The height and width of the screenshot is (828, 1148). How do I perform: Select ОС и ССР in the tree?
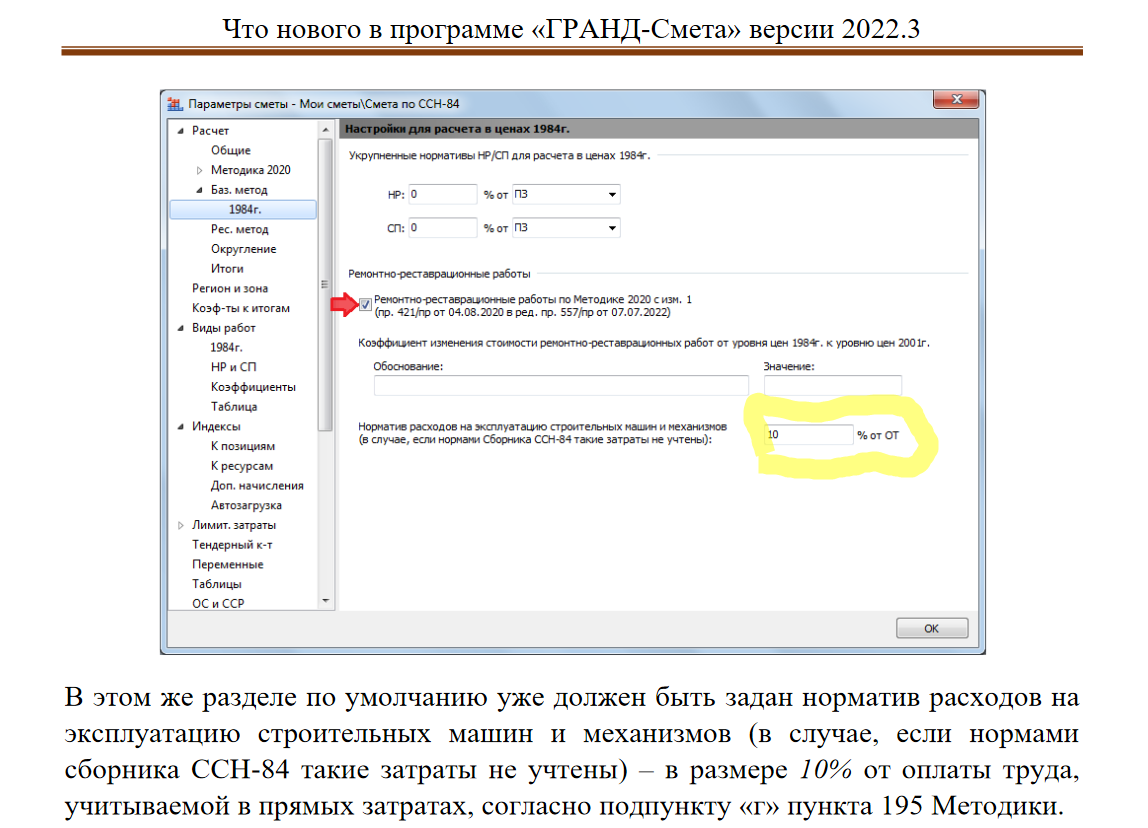point(218,604)
